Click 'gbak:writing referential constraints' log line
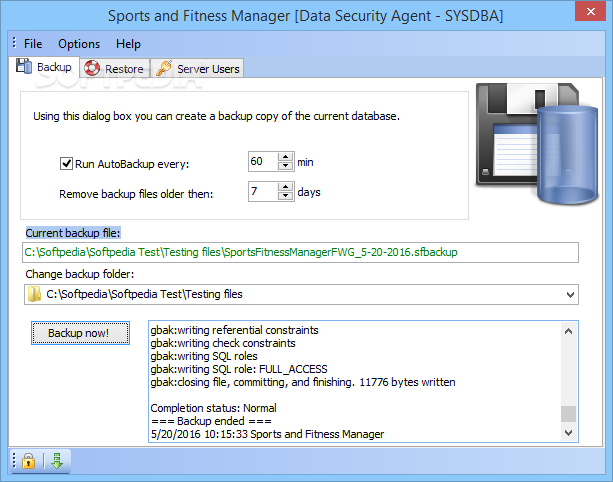This screenshot has height=482, width=613. coord(235,330)
